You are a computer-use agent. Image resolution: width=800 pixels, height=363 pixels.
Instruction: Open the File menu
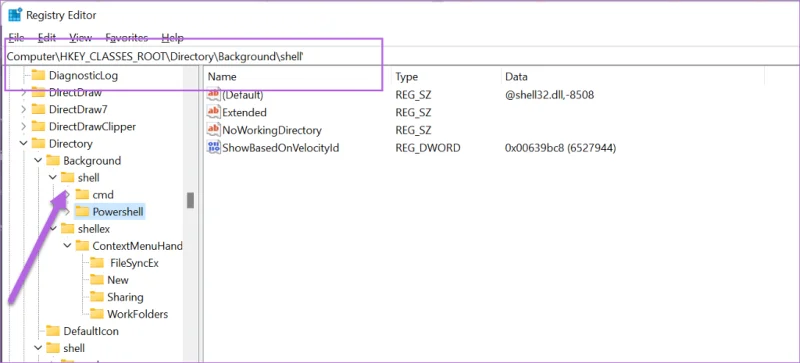tap(16, 38)
